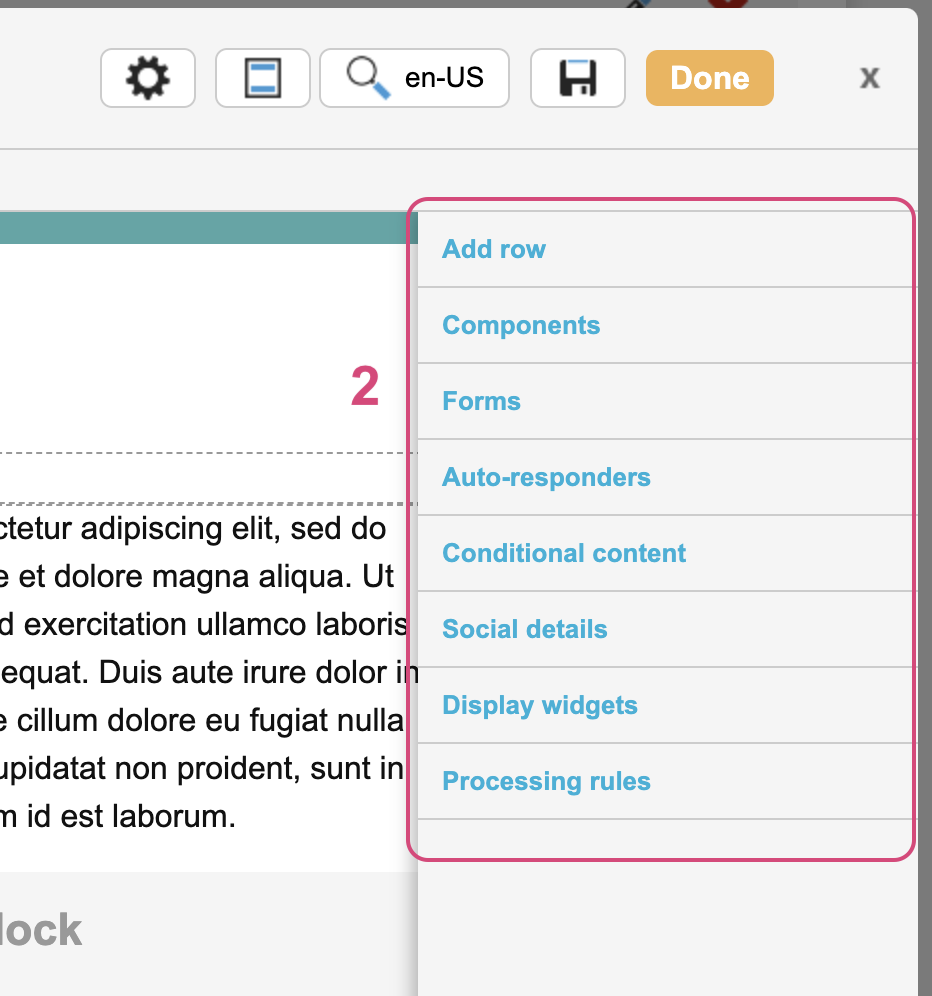932x996 pixels.
Task: Open Social details section
Action: pos(525,629)
